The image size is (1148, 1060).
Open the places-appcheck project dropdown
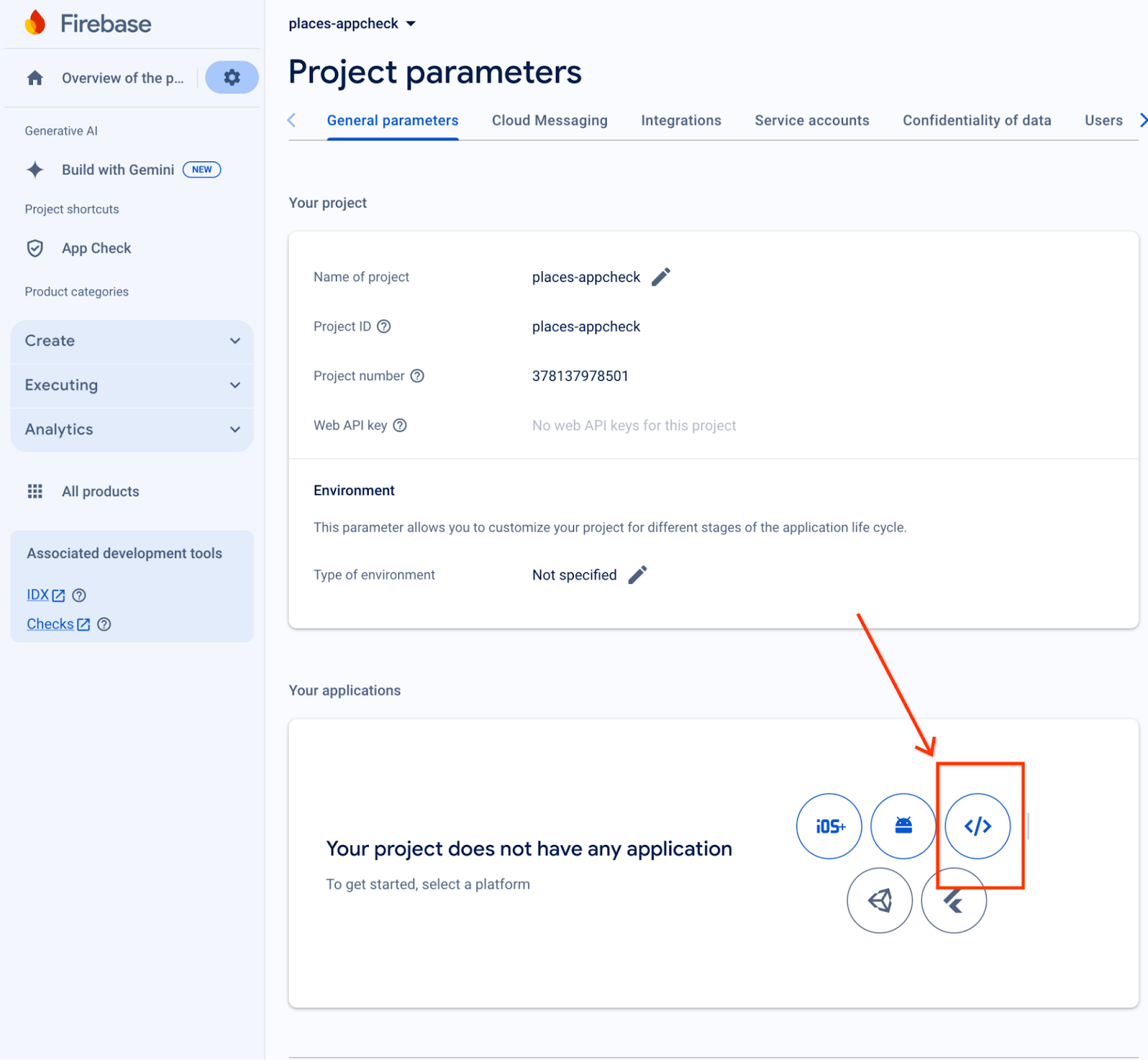(352, 24)
